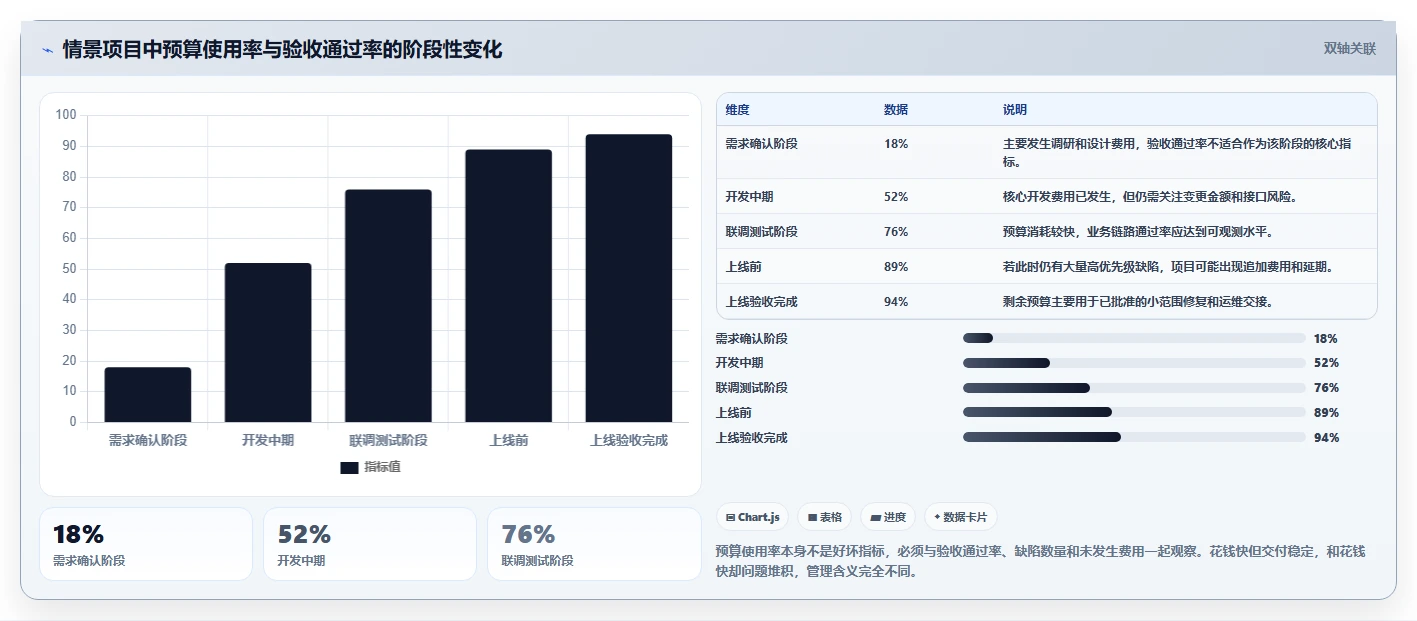Image resolution: width=1417 pixels, height=621 pixels.
Task: Click the 指标值 legend label
Action: point(382,467)
